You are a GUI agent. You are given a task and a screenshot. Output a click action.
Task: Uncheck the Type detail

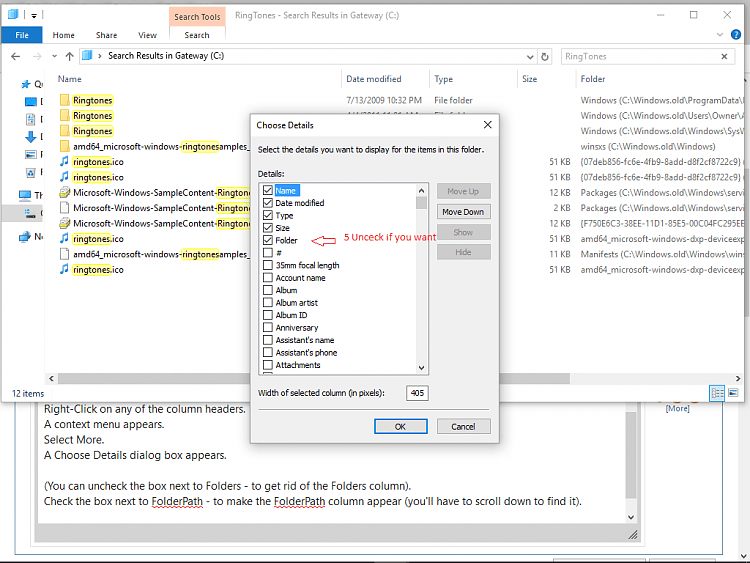(x=268, y=215)
